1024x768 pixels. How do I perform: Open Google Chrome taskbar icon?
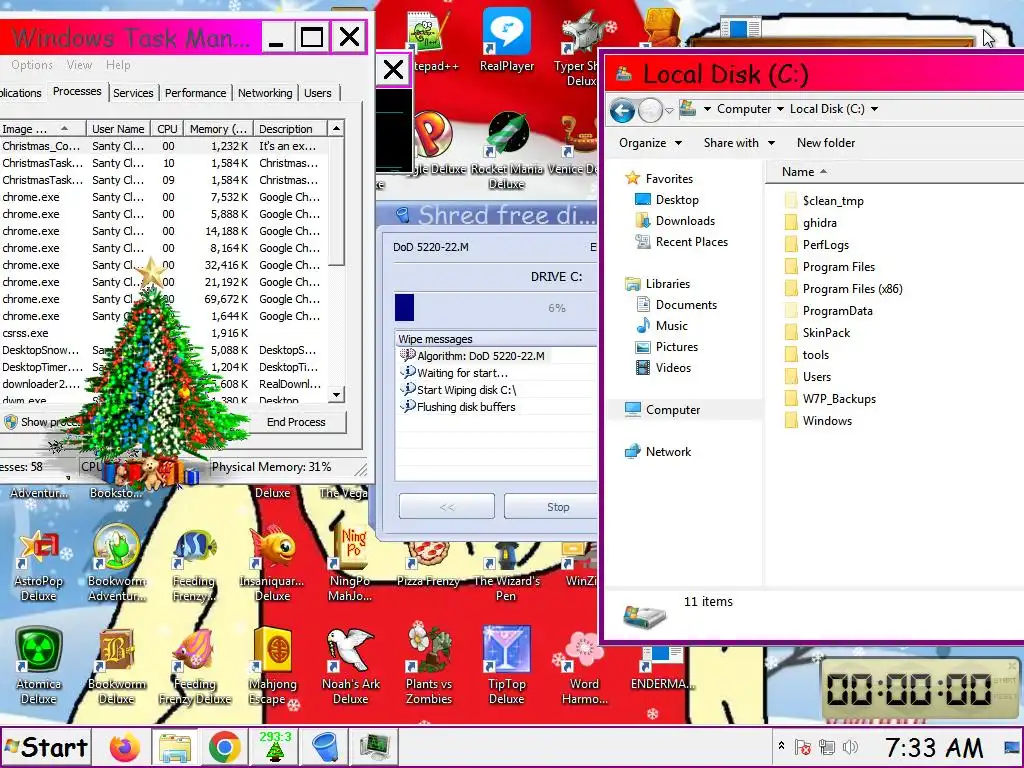pos(224,747)
